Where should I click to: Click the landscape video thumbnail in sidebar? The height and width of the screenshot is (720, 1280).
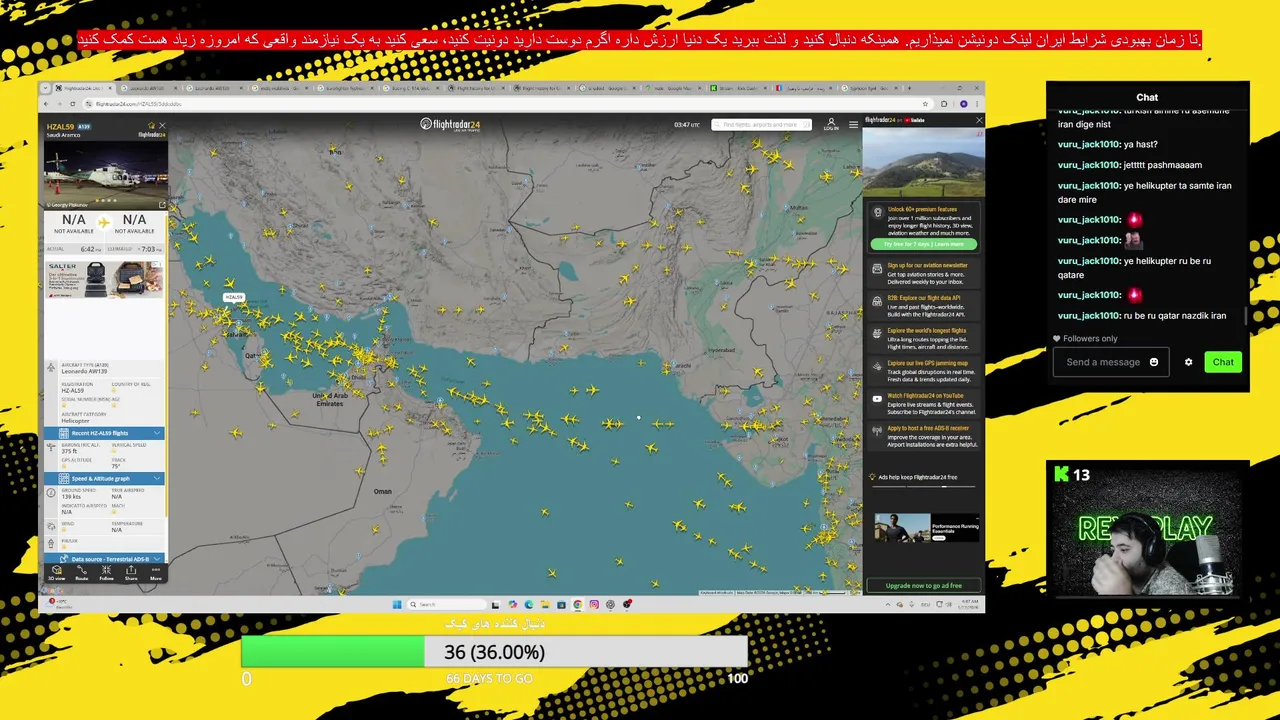(923, 161)
